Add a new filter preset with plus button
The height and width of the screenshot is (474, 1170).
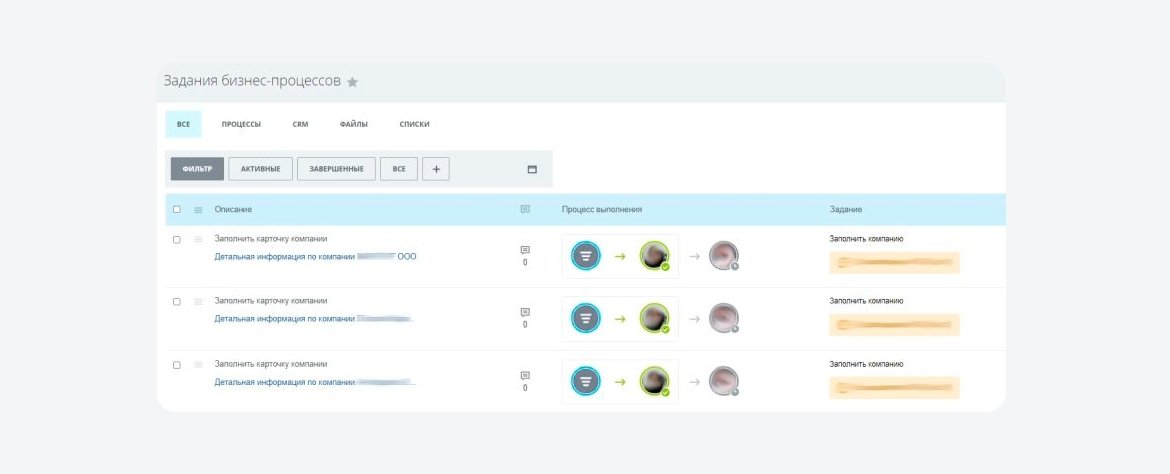(436, 169)
